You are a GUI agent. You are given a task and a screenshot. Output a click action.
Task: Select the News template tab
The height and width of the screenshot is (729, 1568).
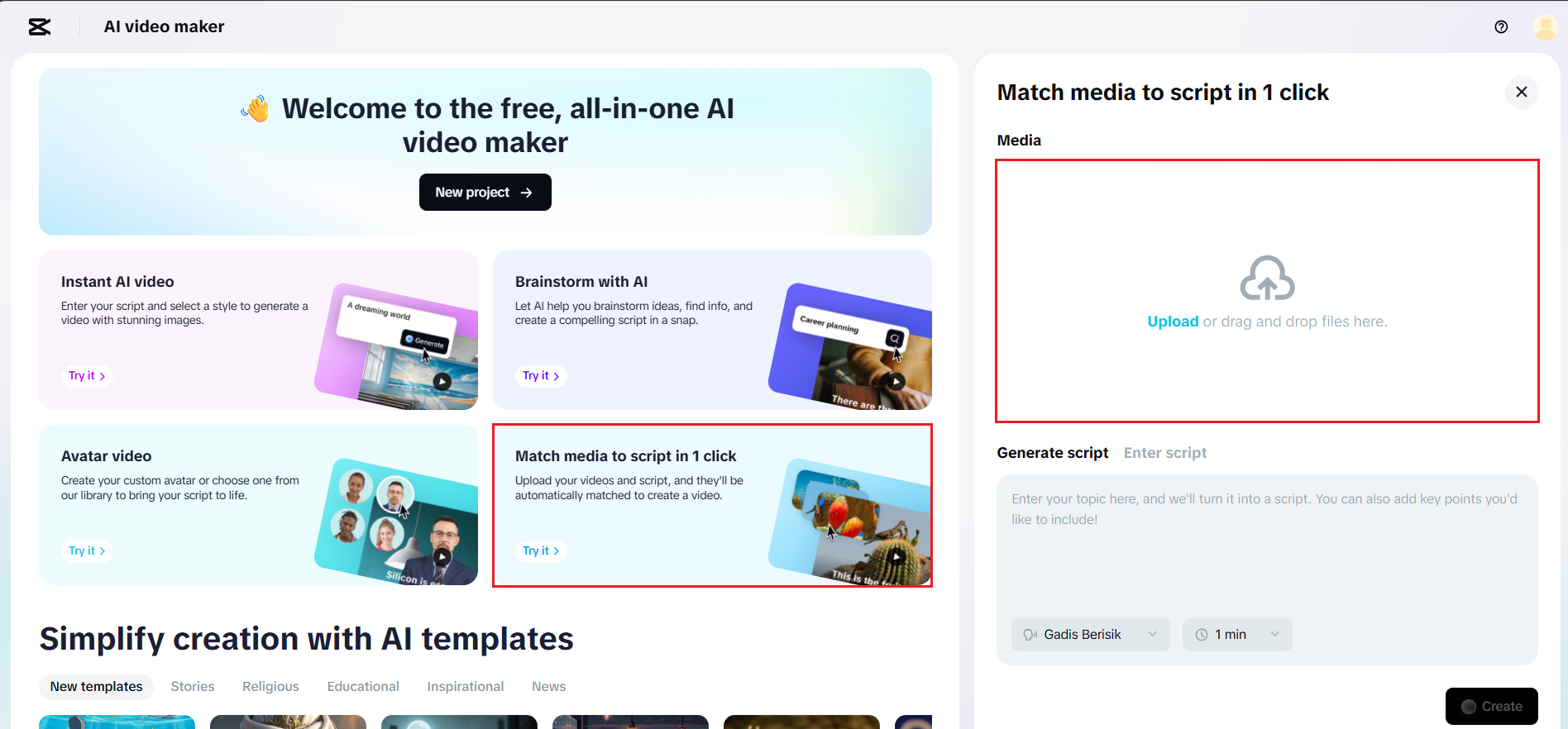click(x=548, y=687)
